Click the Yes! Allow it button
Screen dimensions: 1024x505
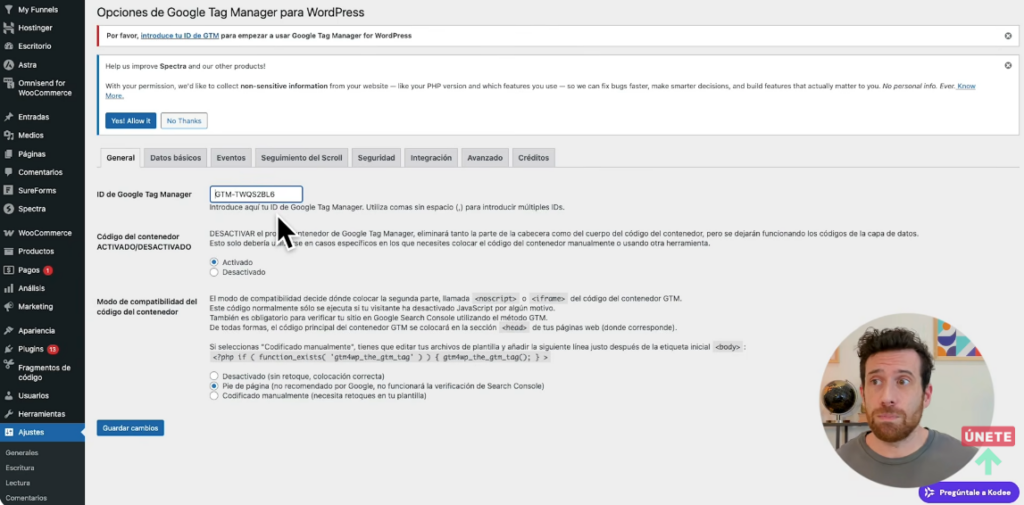(131, 121)
